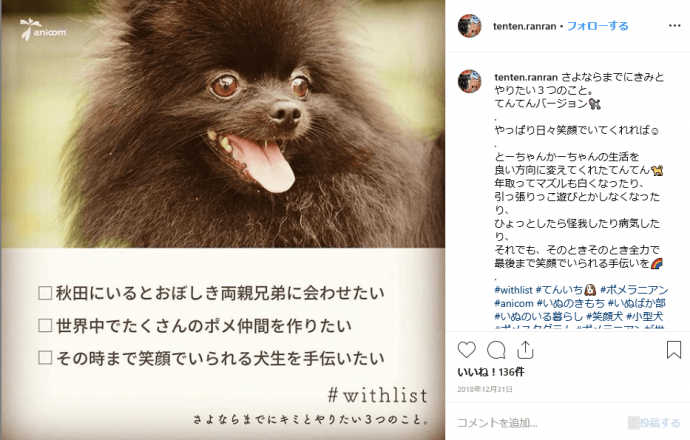This screenshot has height=440, width=690.
Task: Check the 世界中でたくさんのポメ仲間 checkbox
Action: (x=45, y=326)
